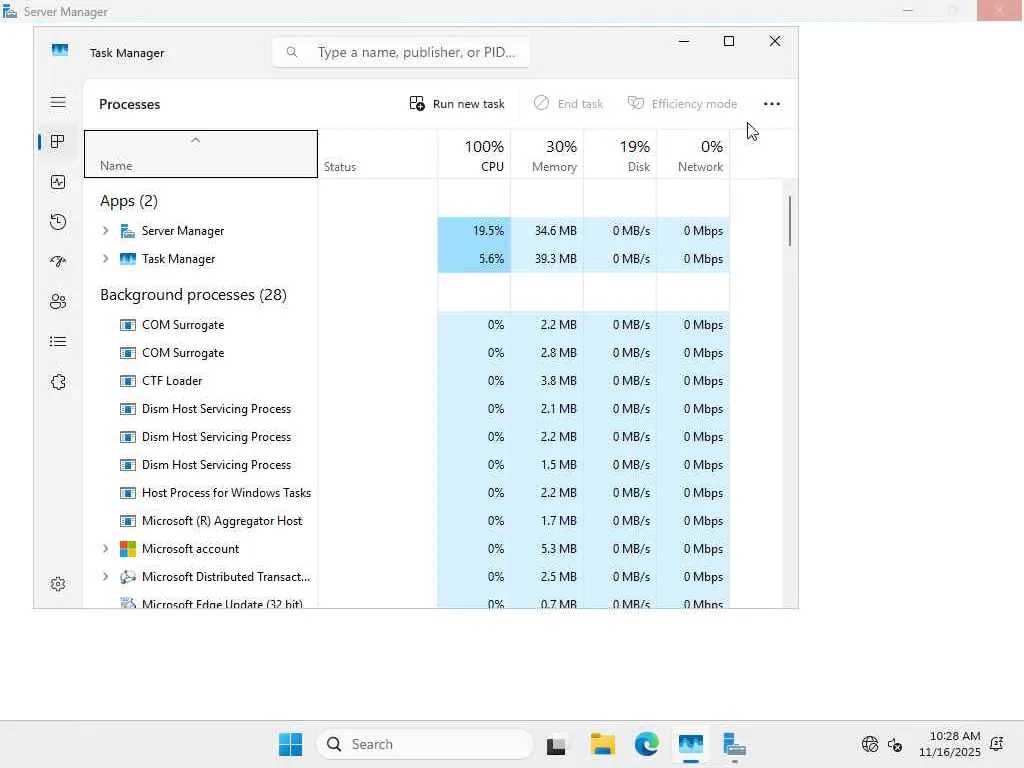Screen dimensions: 1024x768
Task: Open the more options ellipsis menu
Action: click(x=772, y=104)
